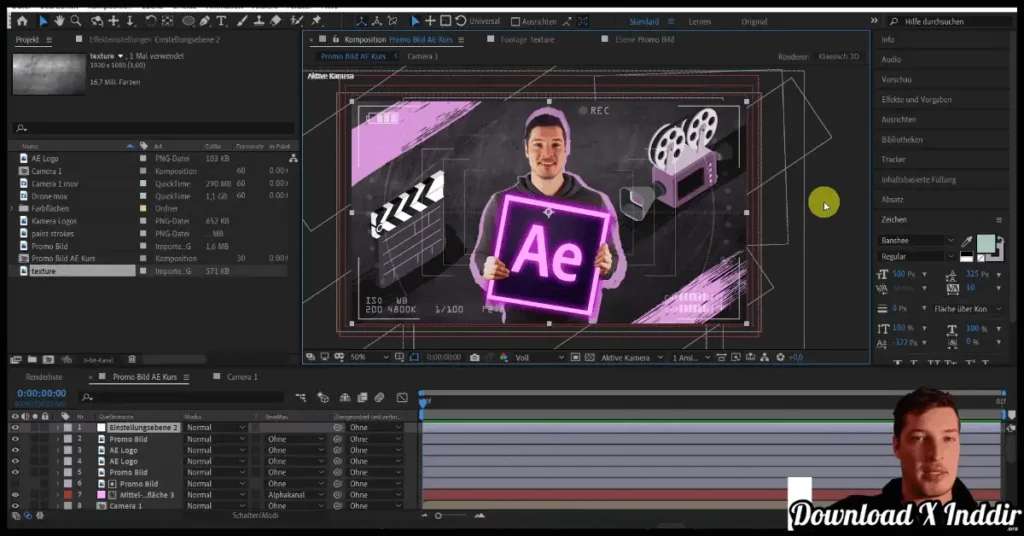Viewport: 1024px width, 536px height.
Task: Switch to the Renderliste tab
Action: (44, 377)
